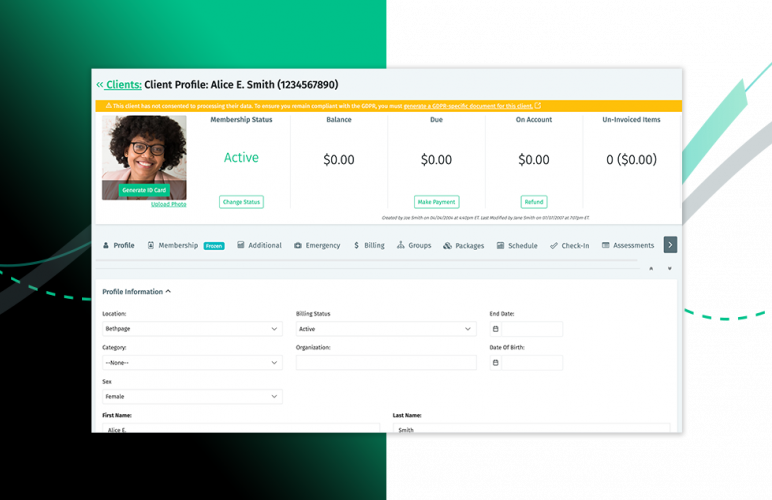Click the Refund button
Image resolution: width=772 pixels, height=500 pixels.
pyautogui.click(x=534, y=202)
